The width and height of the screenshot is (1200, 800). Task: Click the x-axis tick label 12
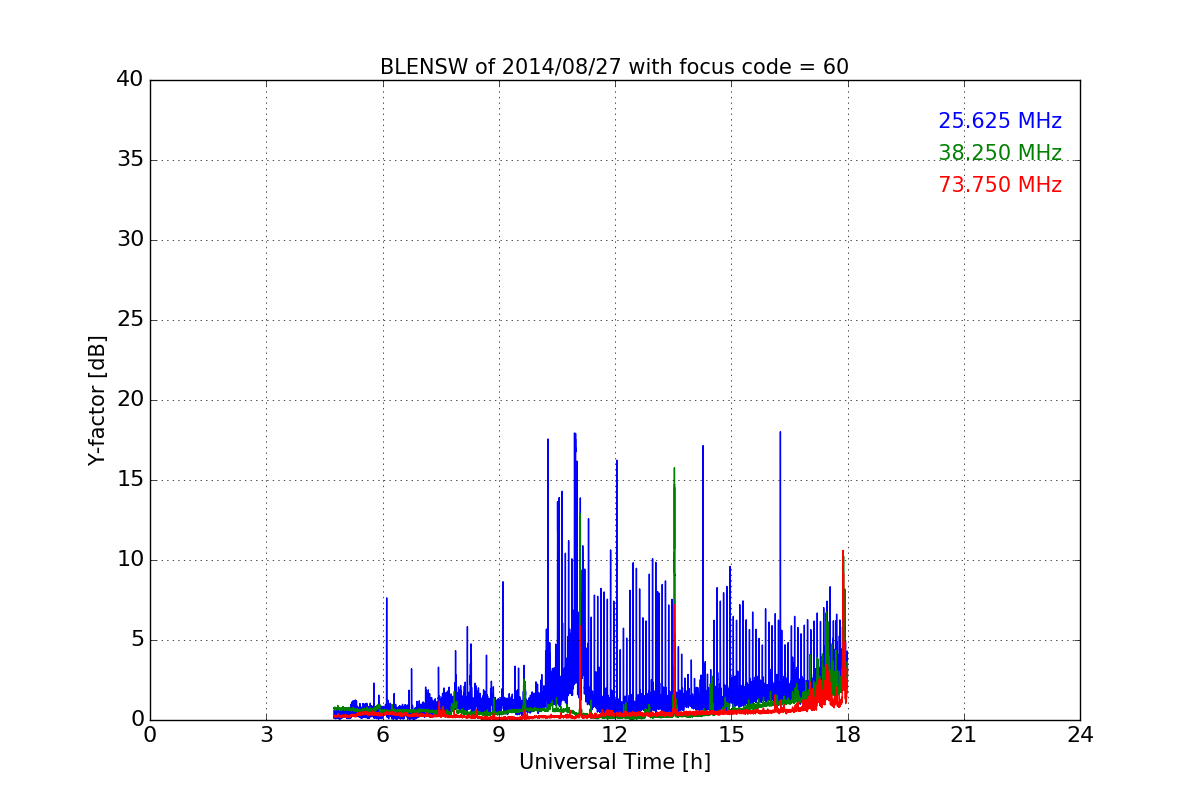click(x=614, y=734)
